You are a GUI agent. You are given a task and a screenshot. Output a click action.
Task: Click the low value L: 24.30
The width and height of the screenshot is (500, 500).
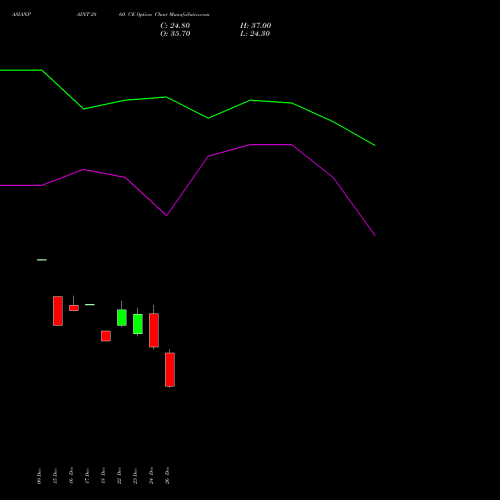coord(255,34)
